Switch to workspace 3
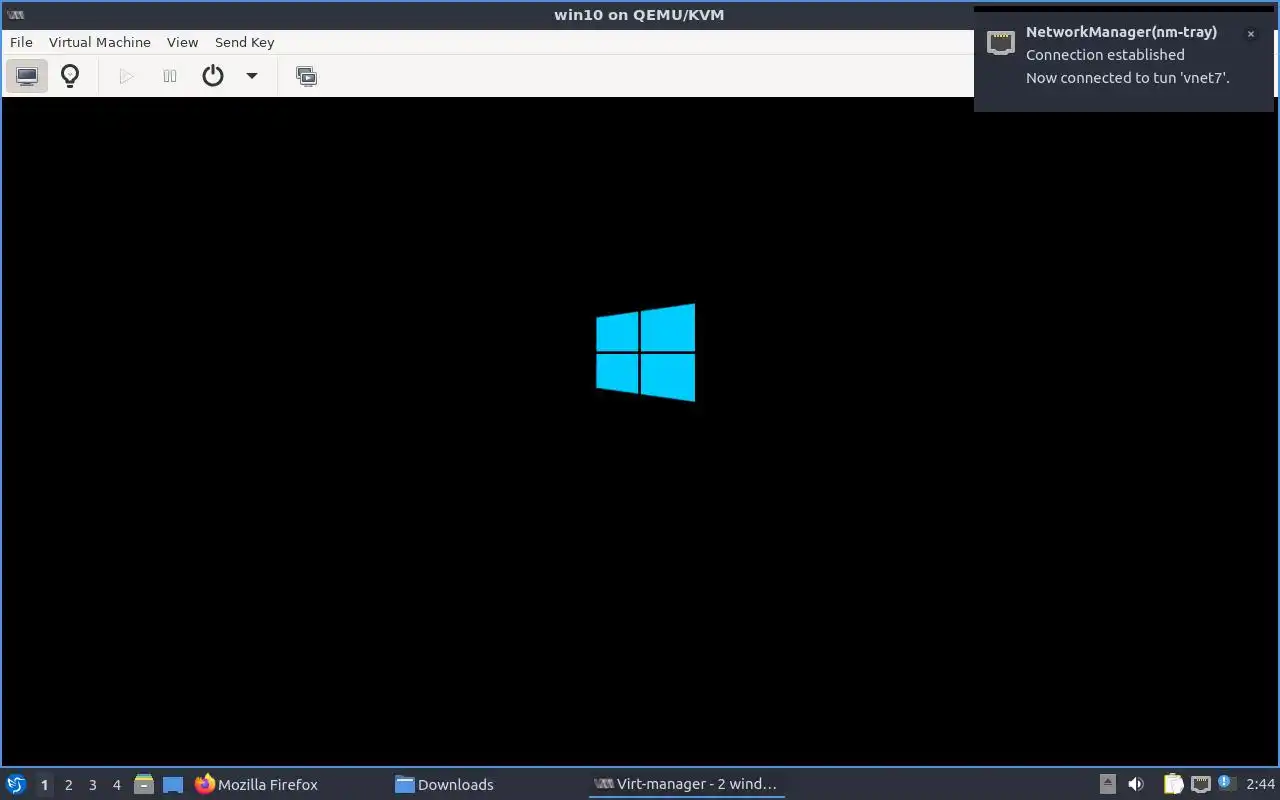 [92, 785]
